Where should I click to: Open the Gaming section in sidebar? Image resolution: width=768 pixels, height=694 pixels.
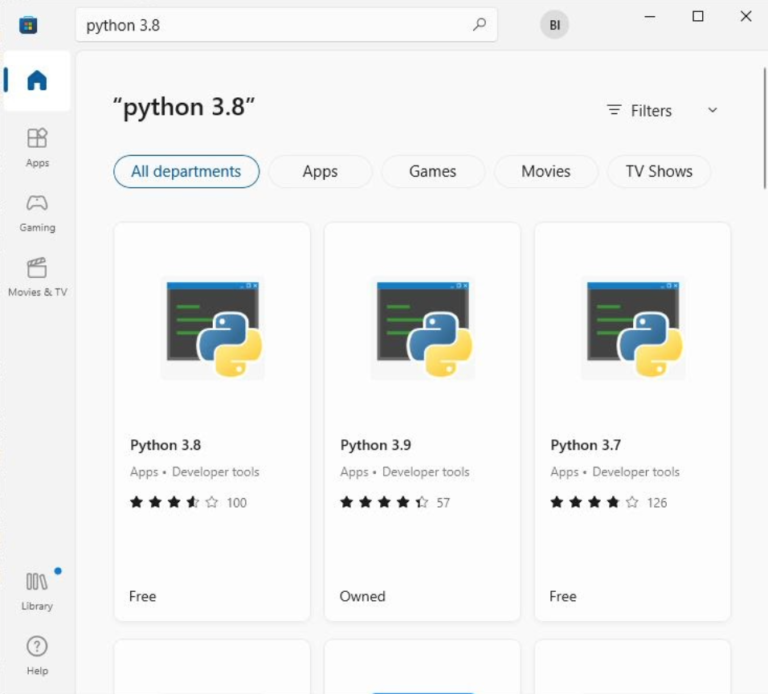tap(37, 211)
